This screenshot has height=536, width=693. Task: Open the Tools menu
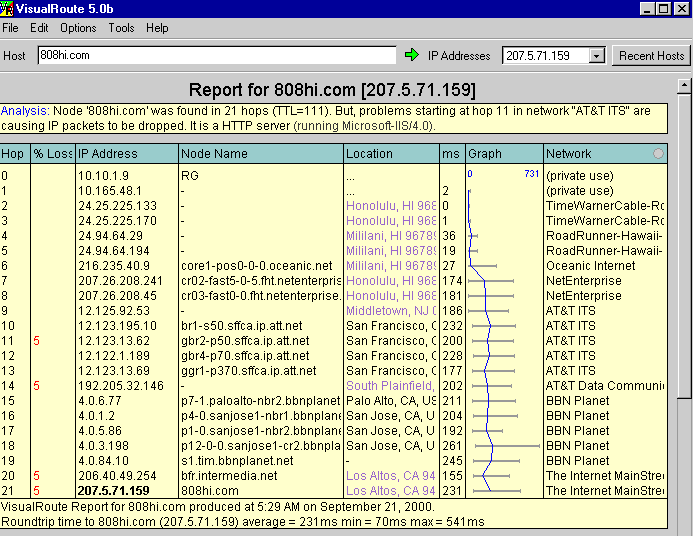point(121,28)
